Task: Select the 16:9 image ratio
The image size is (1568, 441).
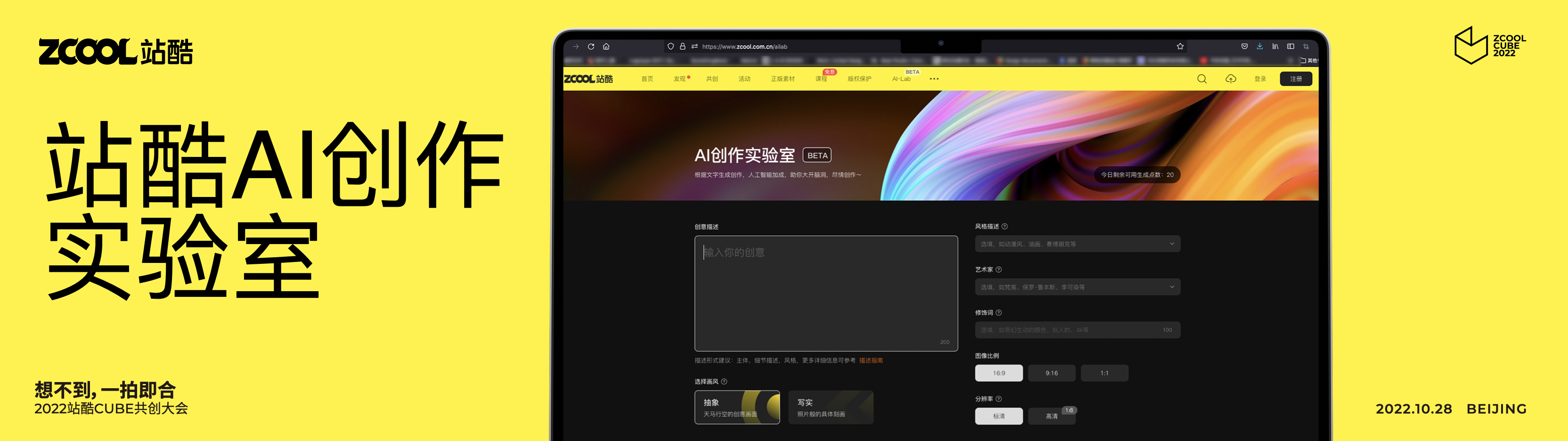Action: click(x=999, y=373)
